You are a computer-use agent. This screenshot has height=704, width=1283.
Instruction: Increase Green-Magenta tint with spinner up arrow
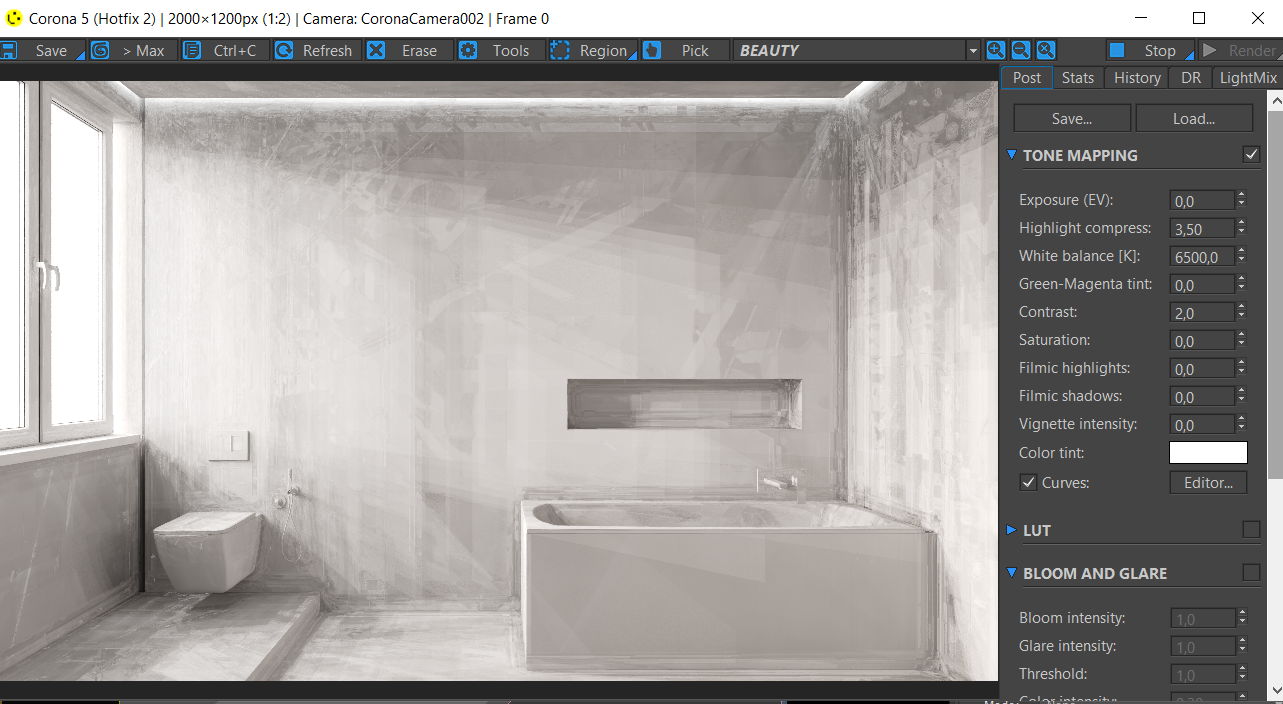pyautogui.click(x=1241, y=279)
